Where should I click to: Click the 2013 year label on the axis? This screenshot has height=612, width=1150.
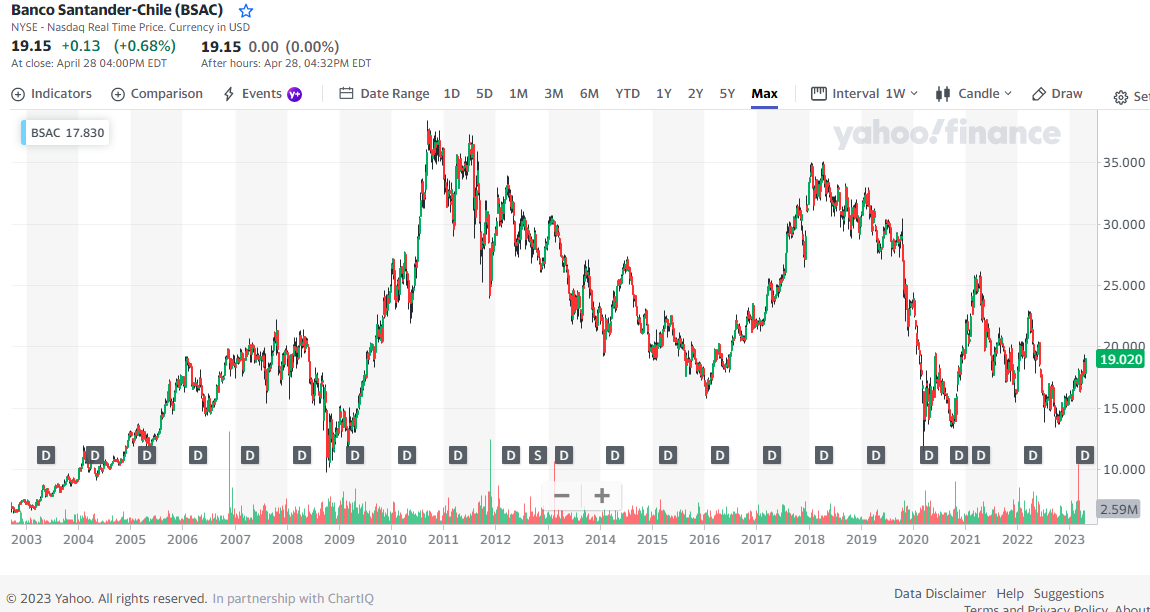pyautogui.click(x=548, y=540)
